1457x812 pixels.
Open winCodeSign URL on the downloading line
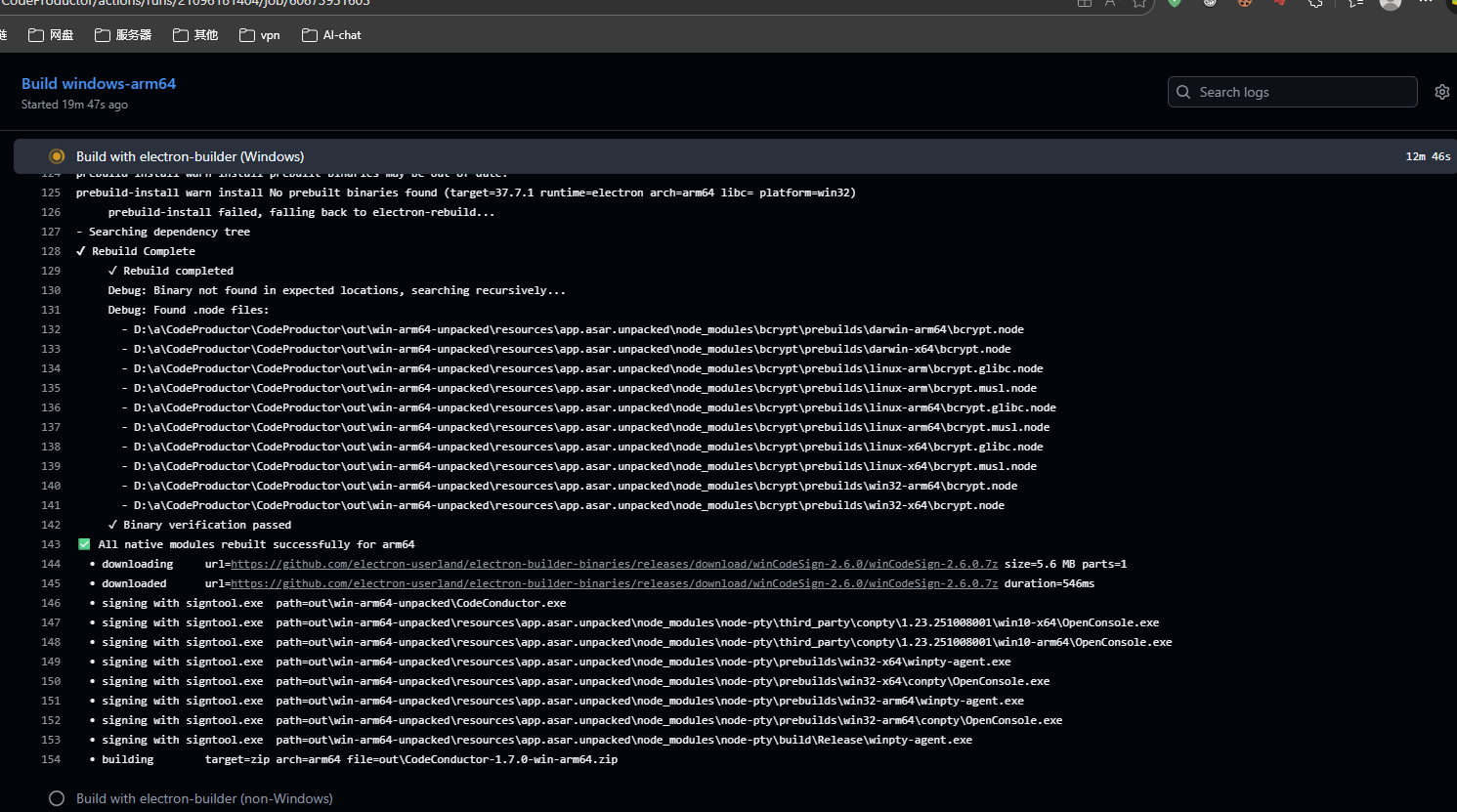614,564
